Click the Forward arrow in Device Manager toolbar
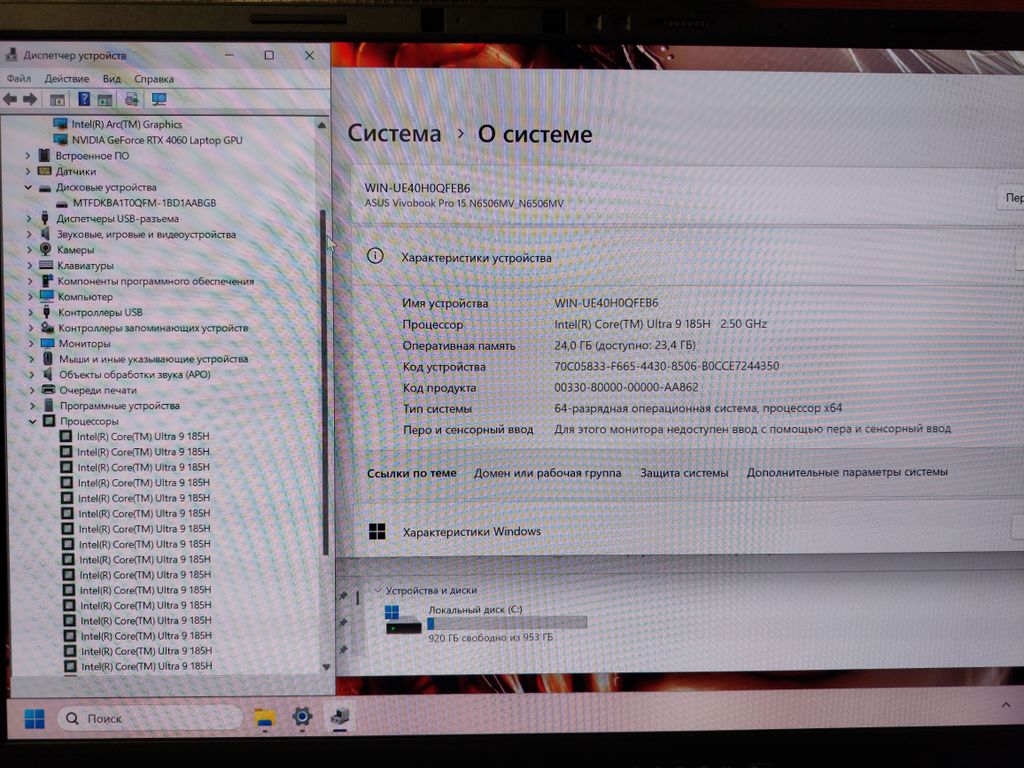This screenshot has width=1024, height=768. 30,99
